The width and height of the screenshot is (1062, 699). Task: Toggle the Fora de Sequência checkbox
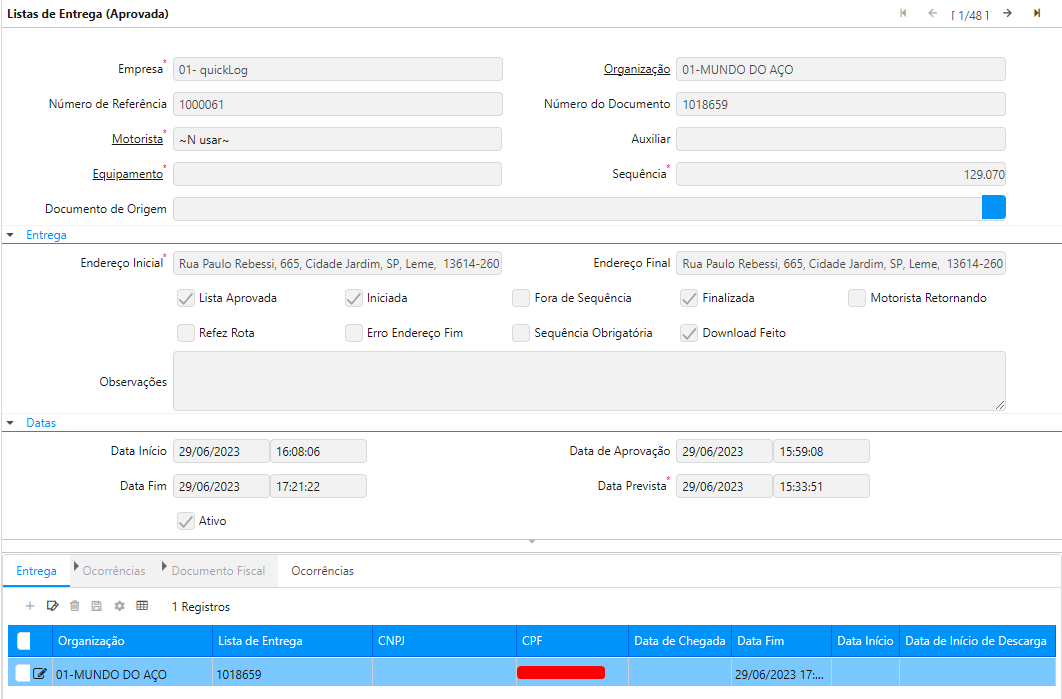[521, 298]
